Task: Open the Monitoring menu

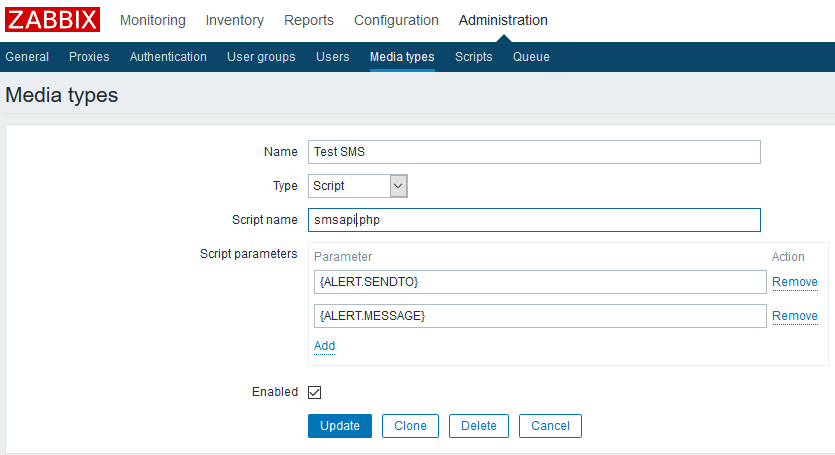Action: pyautogui.click(x=153, y=20)
